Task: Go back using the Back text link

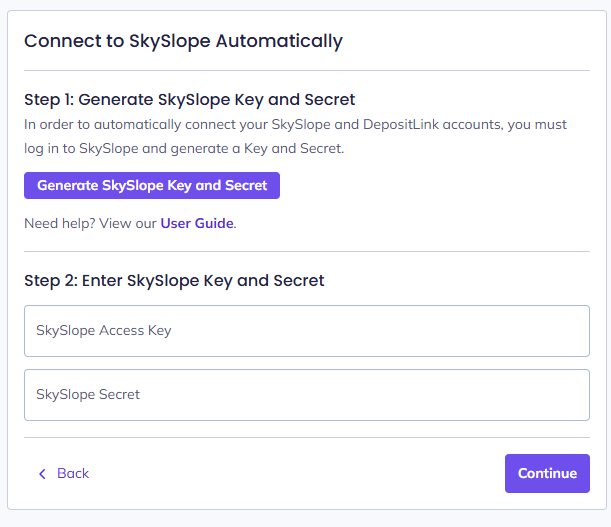Action: (73, 474)
